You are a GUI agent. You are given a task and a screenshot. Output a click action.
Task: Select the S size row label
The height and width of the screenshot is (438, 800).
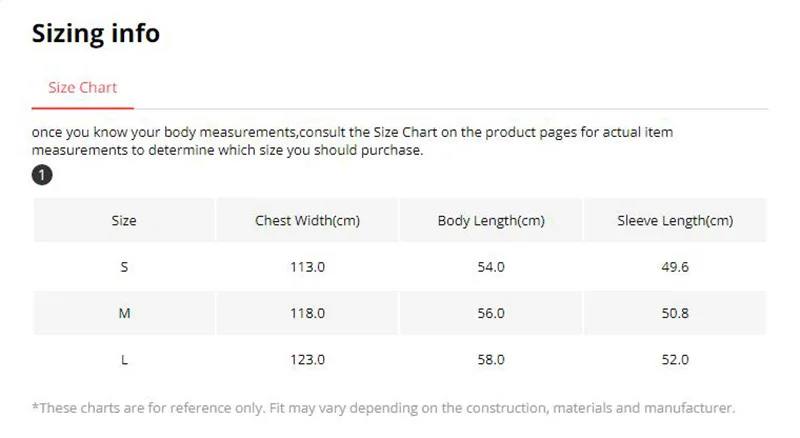pyautogui.click(x=124, y=267)
